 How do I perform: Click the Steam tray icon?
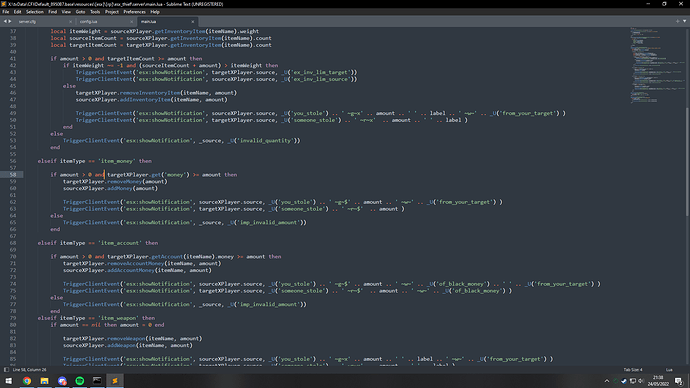(x=624, y=381)
